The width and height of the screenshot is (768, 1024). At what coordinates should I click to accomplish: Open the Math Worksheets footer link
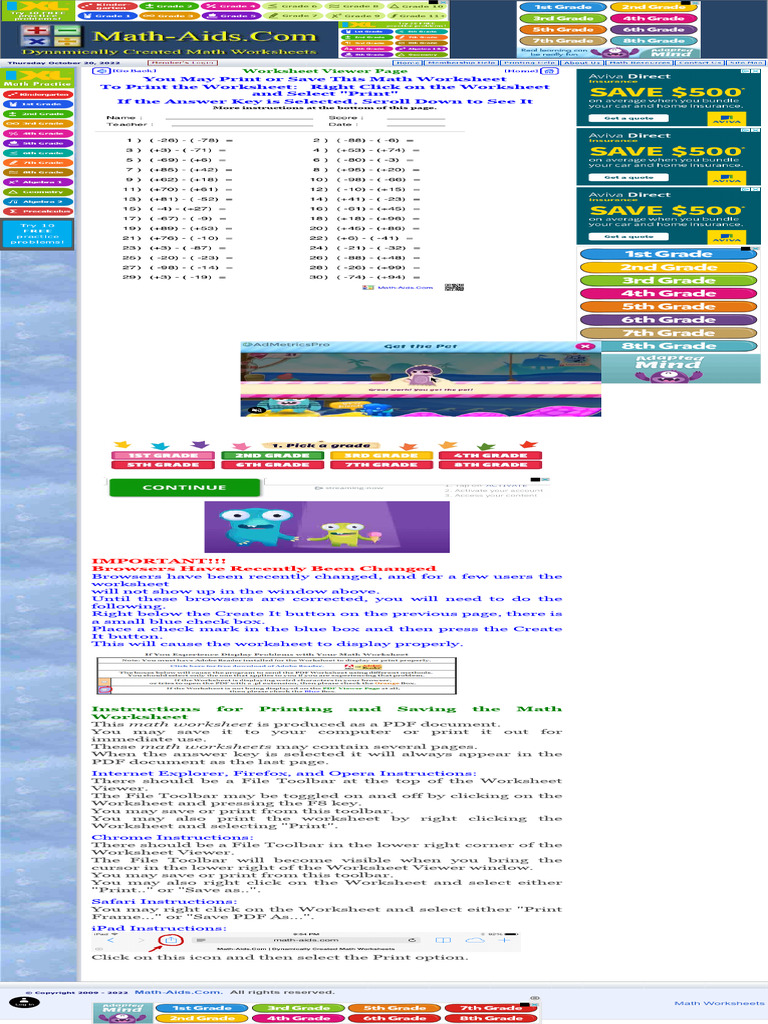coord(719,1003)
